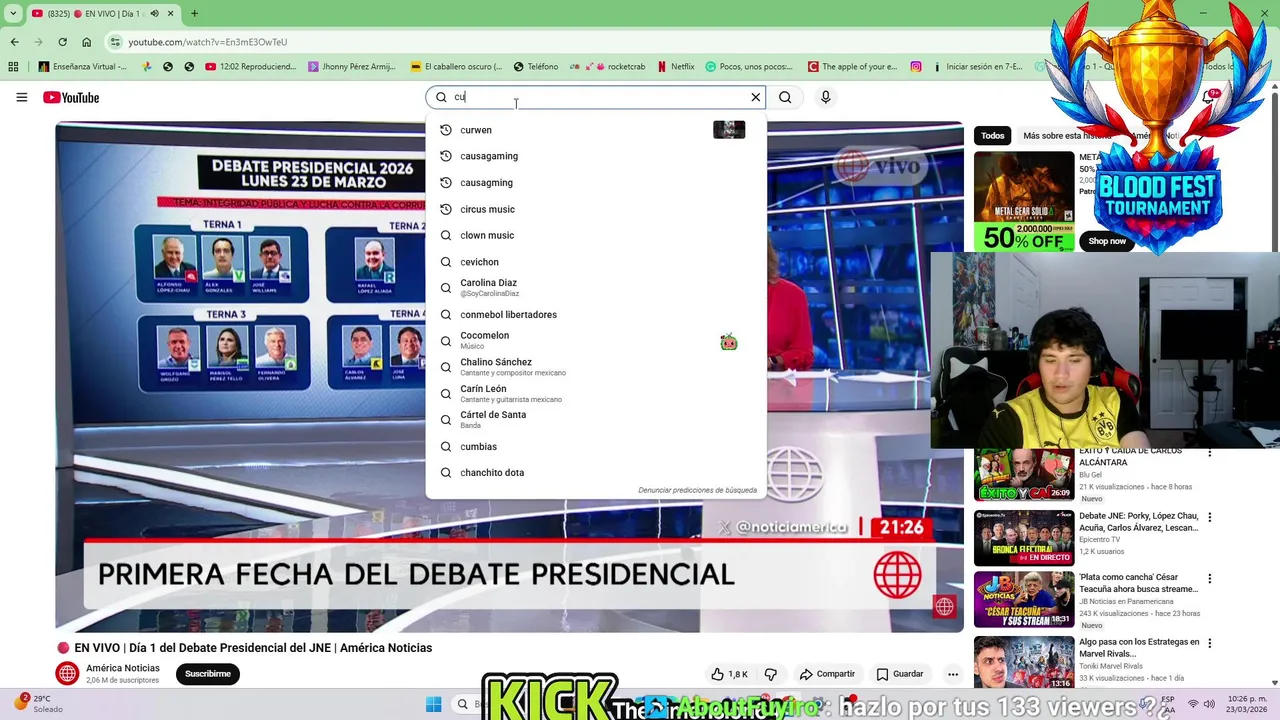Image resolution: width=1280 pixels, height=720 pixels.
Task: Open the apps grid in bookmarks bar
Action: [x=13, y=67]
